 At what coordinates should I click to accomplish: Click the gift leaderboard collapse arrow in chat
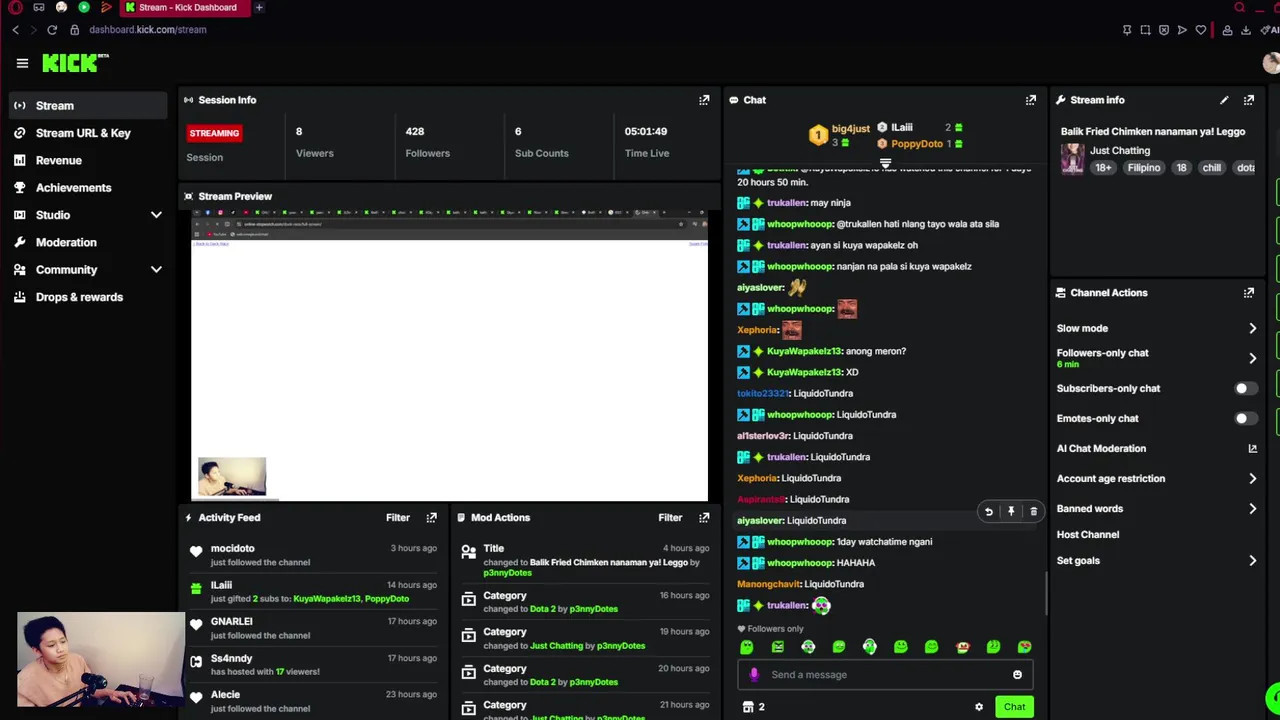885,163
